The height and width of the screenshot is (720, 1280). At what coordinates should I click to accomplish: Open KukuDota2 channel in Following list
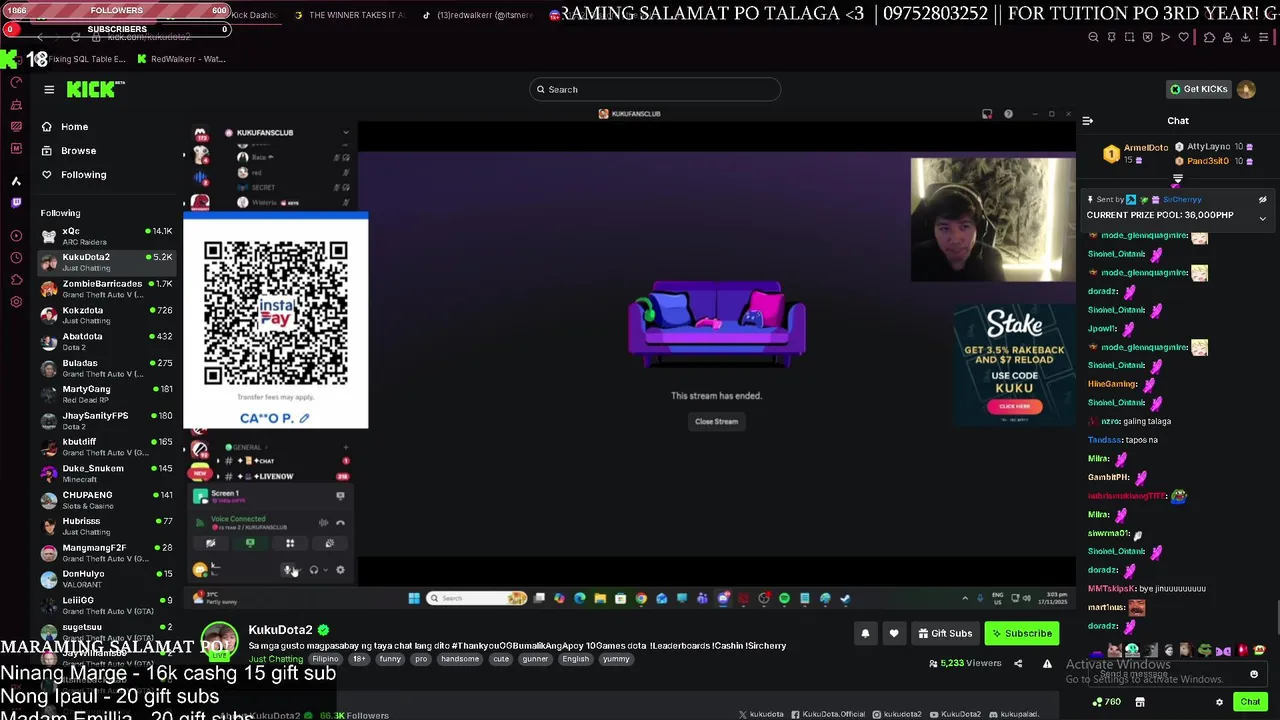pos(106,262)
